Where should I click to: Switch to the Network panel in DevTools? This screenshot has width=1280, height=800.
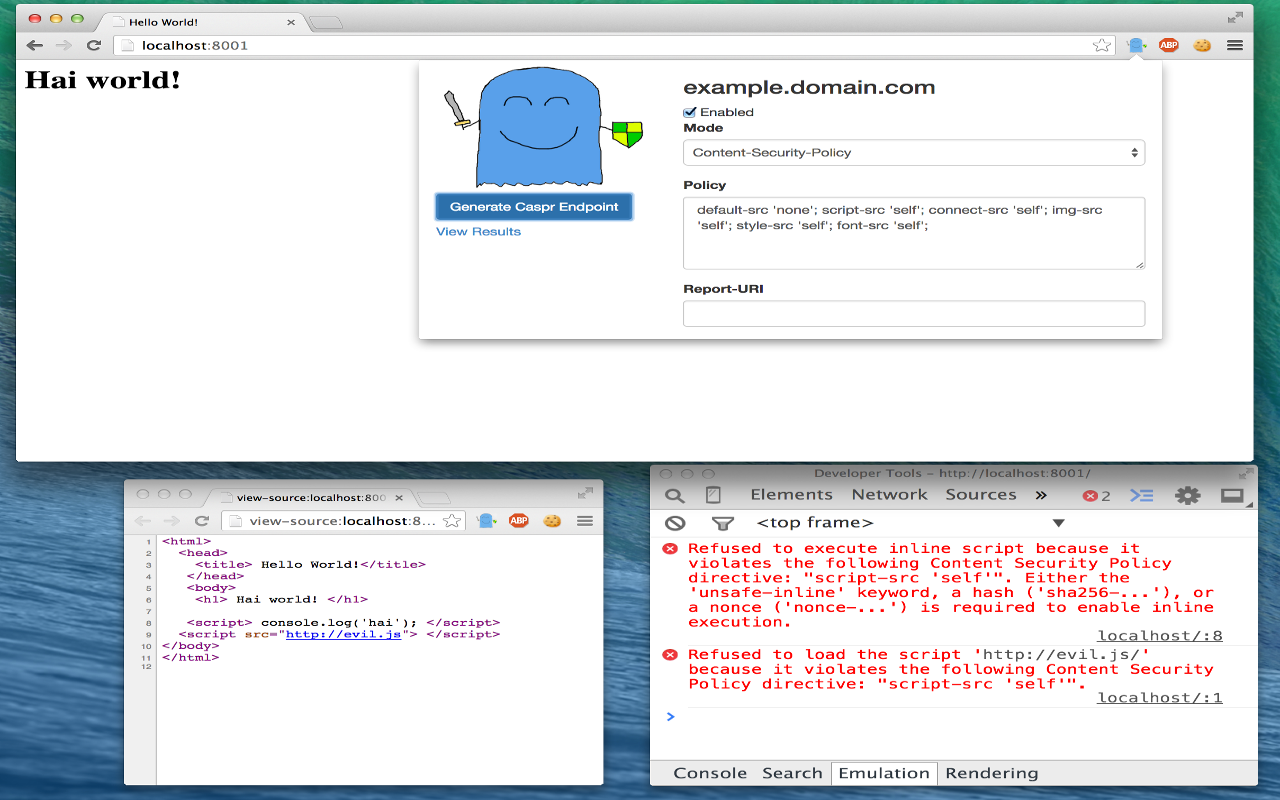coord(889,495)
